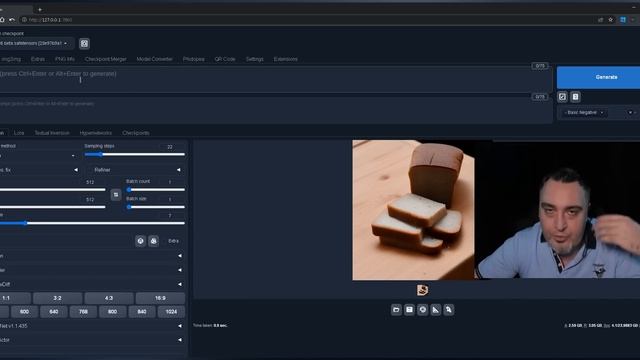Viewport: 640px width, 360px height.
Task: Toggle the Refiner checkbox
Action: [91, 170]
